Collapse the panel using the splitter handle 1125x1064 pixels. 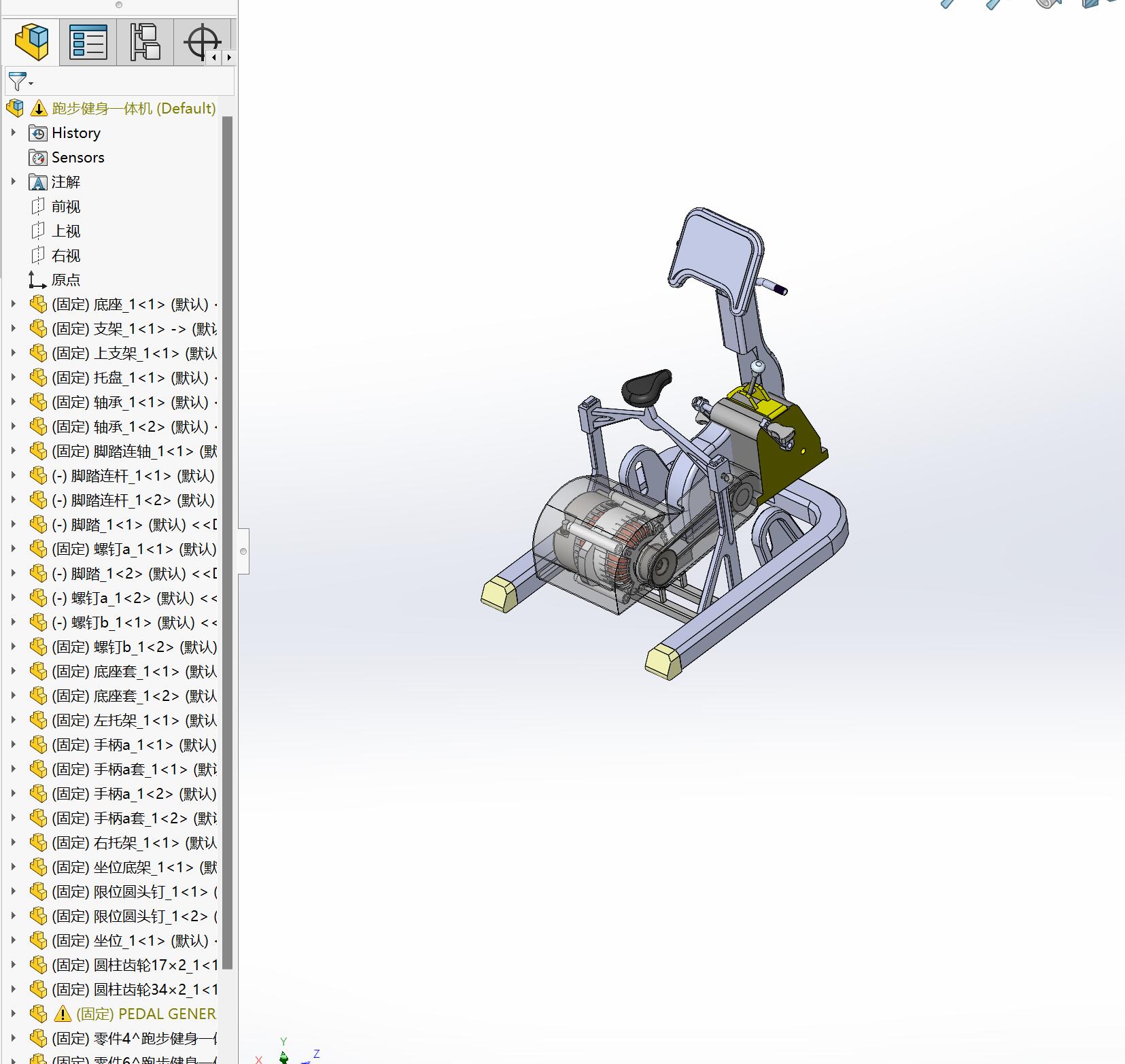click(243, 551)
